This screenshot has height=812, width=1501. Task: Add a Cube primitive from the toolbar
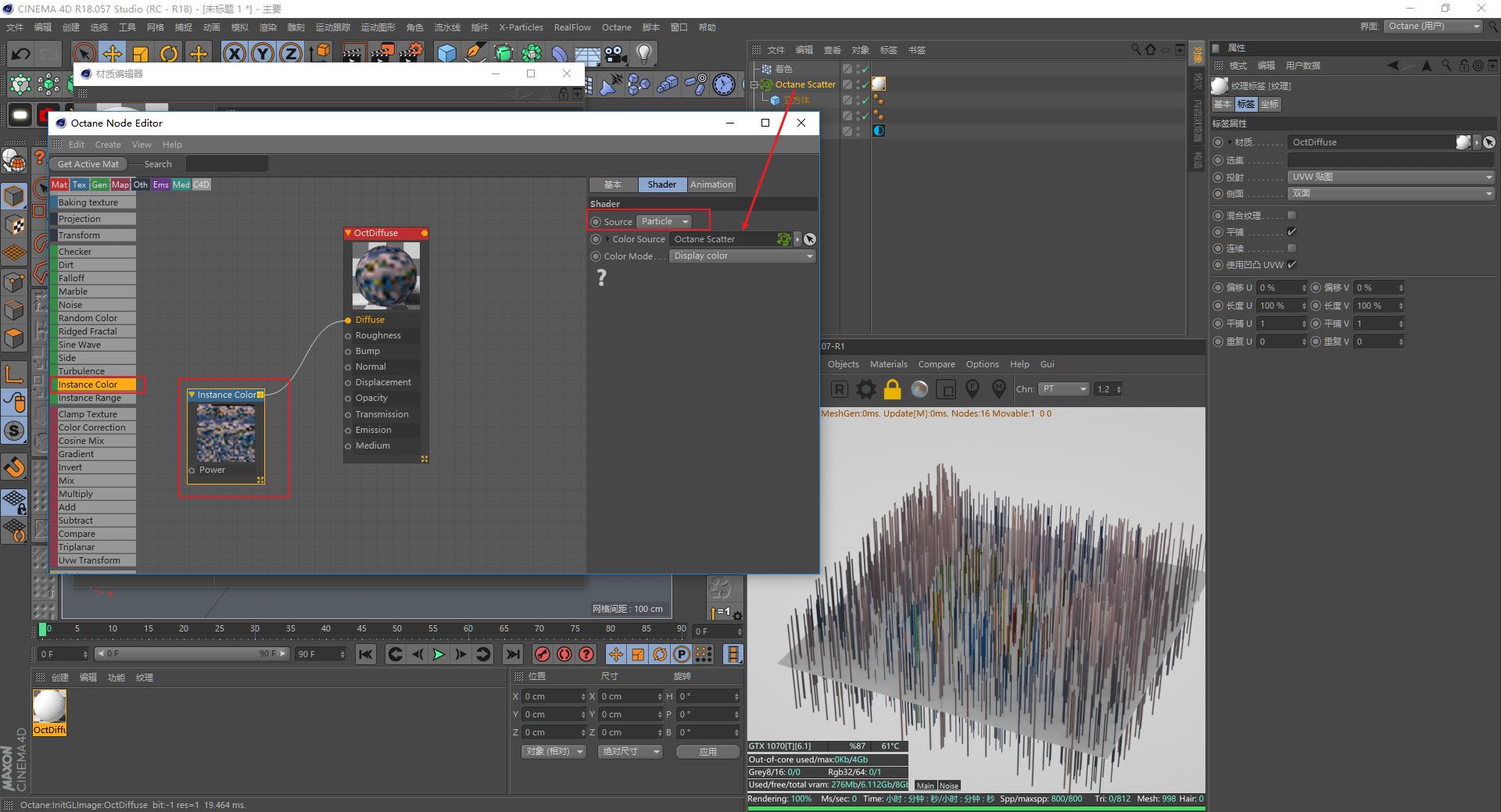click(x=446, y=54)
